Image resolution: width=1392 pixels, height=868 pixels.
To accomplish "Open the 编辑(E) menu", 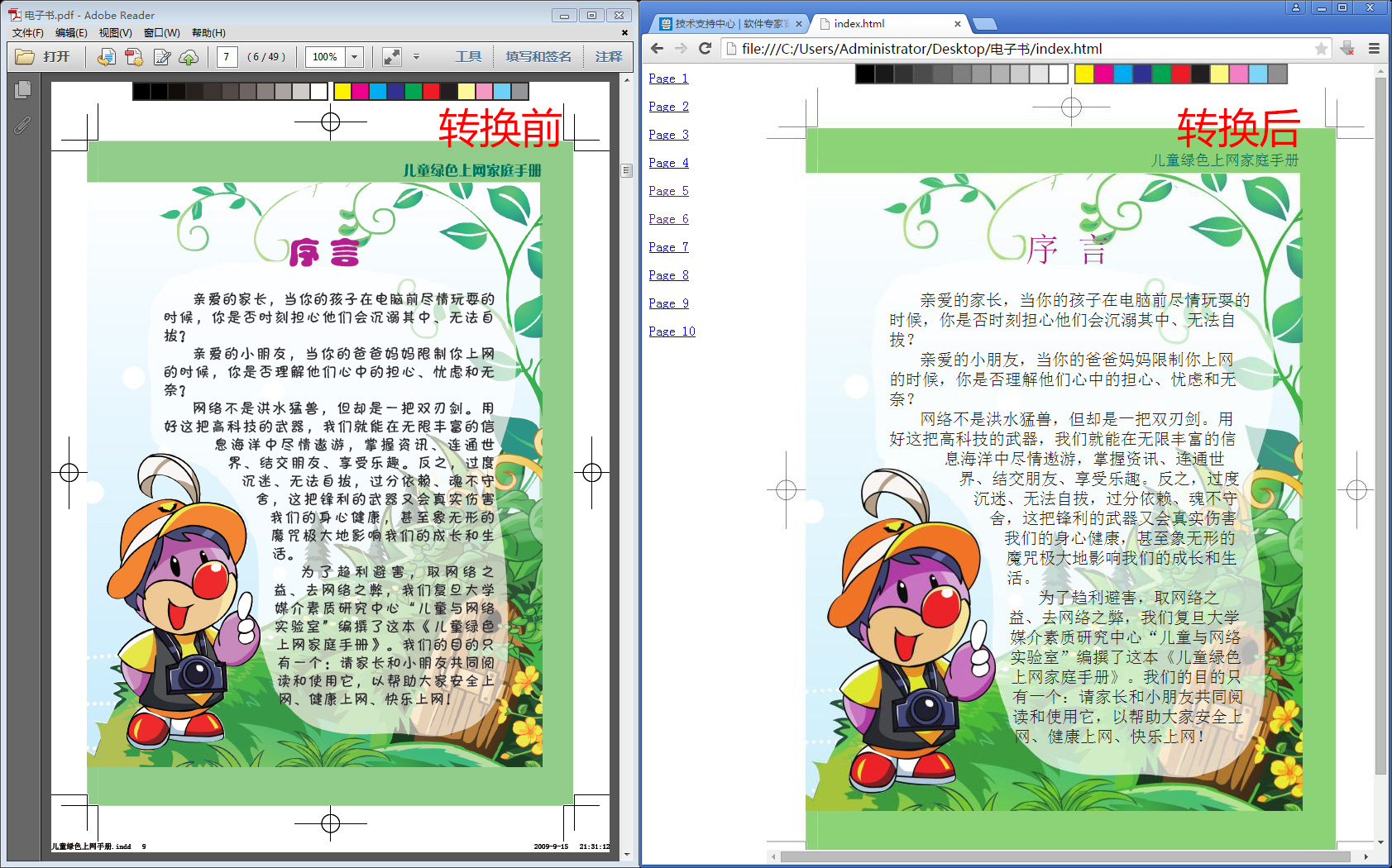I will coord(71,32).
